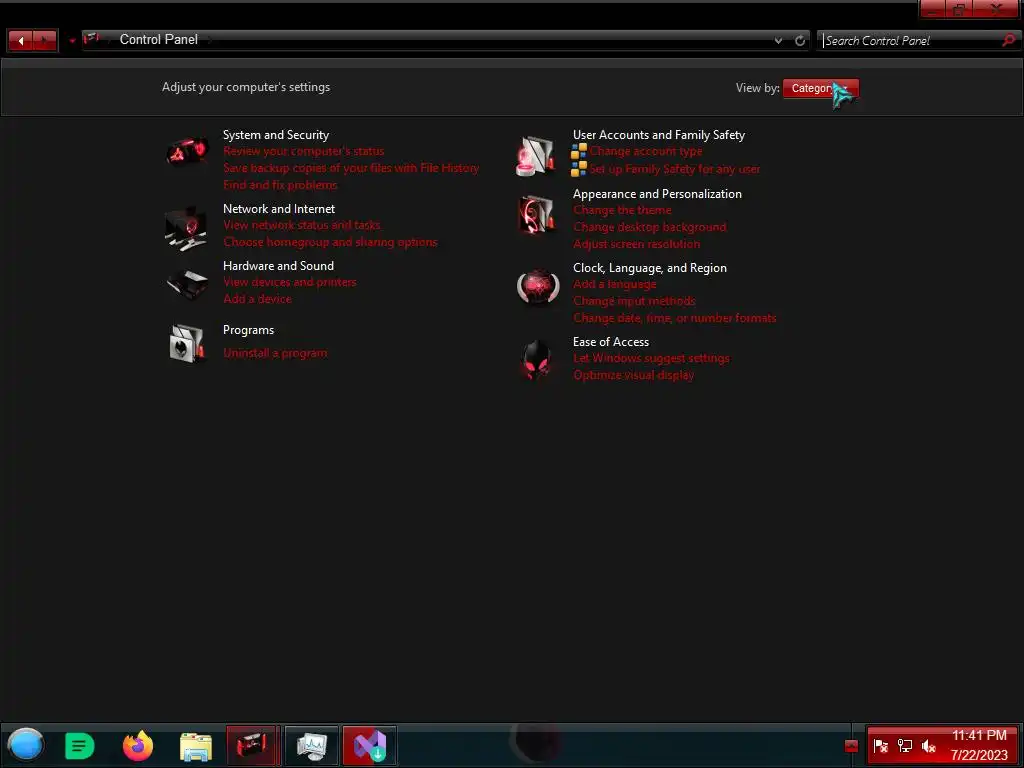Open the Hardware and Sound icon

[x=187, y=284]
